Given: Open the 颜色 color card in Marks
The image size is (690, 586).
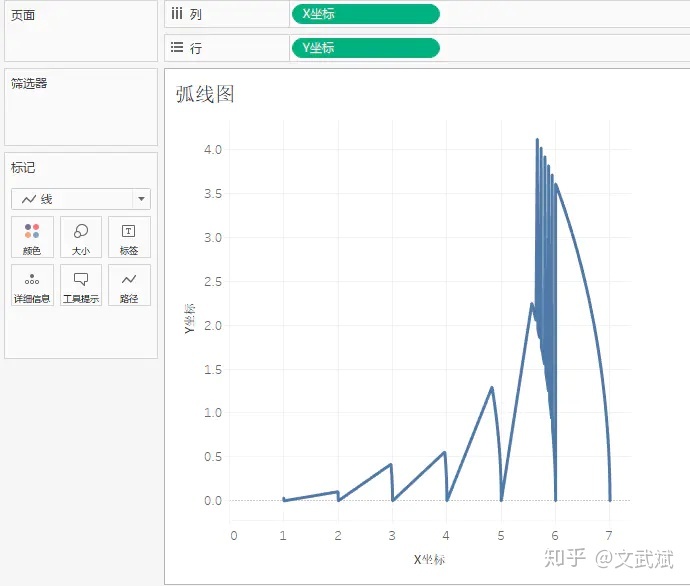Looking at the screenshot, I should coord(32,237).
